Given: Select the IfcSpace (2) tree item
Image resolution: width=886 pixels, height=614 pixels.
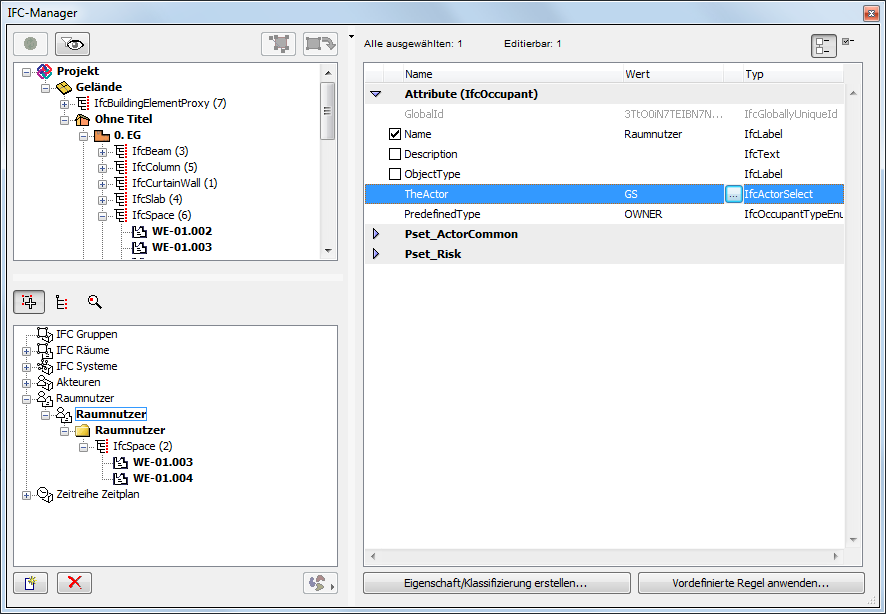Looking at the screenshot, I should [142, 446].
